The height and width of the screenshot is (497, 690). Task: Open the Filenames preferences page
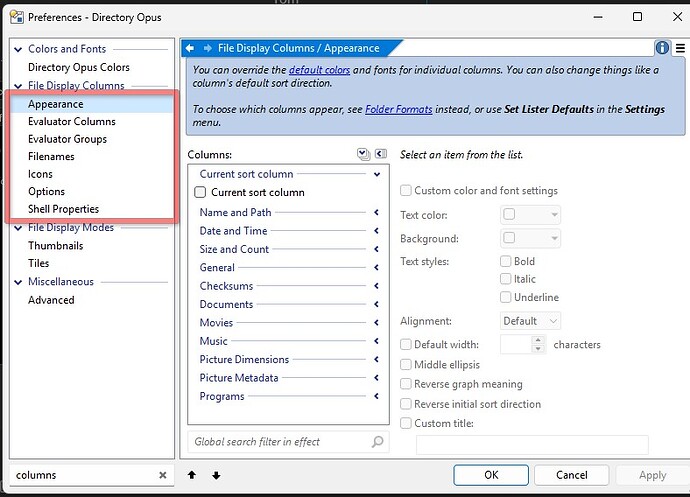point(51,157)
